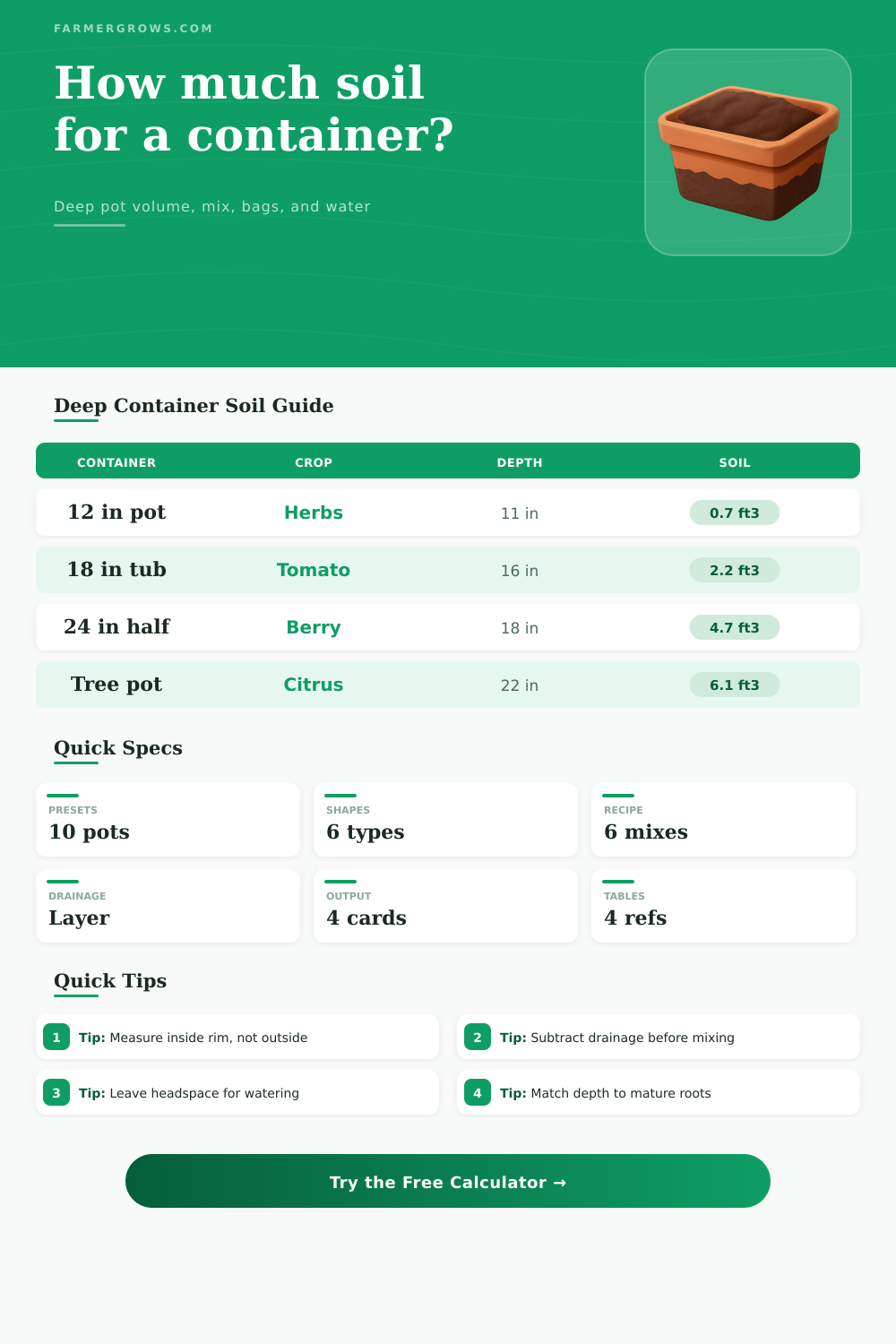The height and width of the screenshot is (1344, 896).
Task: Click the Citrus crop name
Action: pos(314,685)
